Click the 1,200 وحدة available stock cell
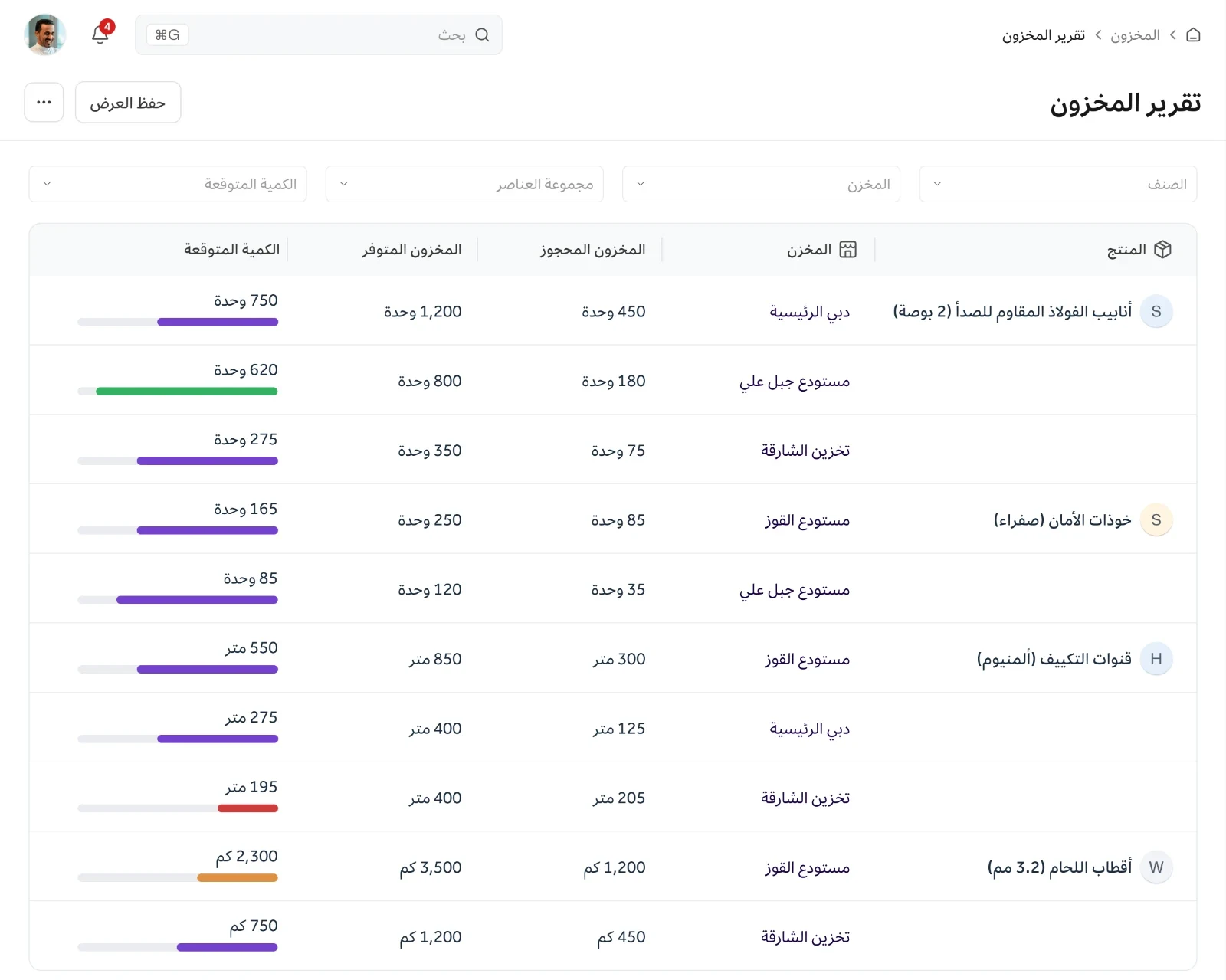The image size is (1226, 980). click(423, 312)
